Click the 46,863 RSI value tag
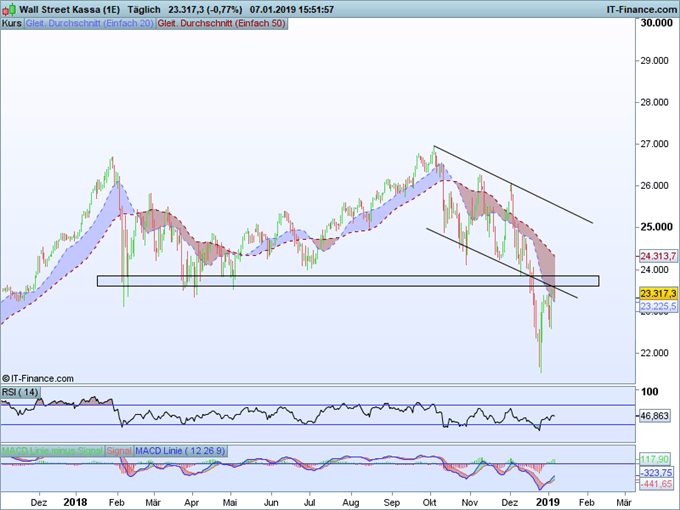680x510 pixels. pos(655,416)
